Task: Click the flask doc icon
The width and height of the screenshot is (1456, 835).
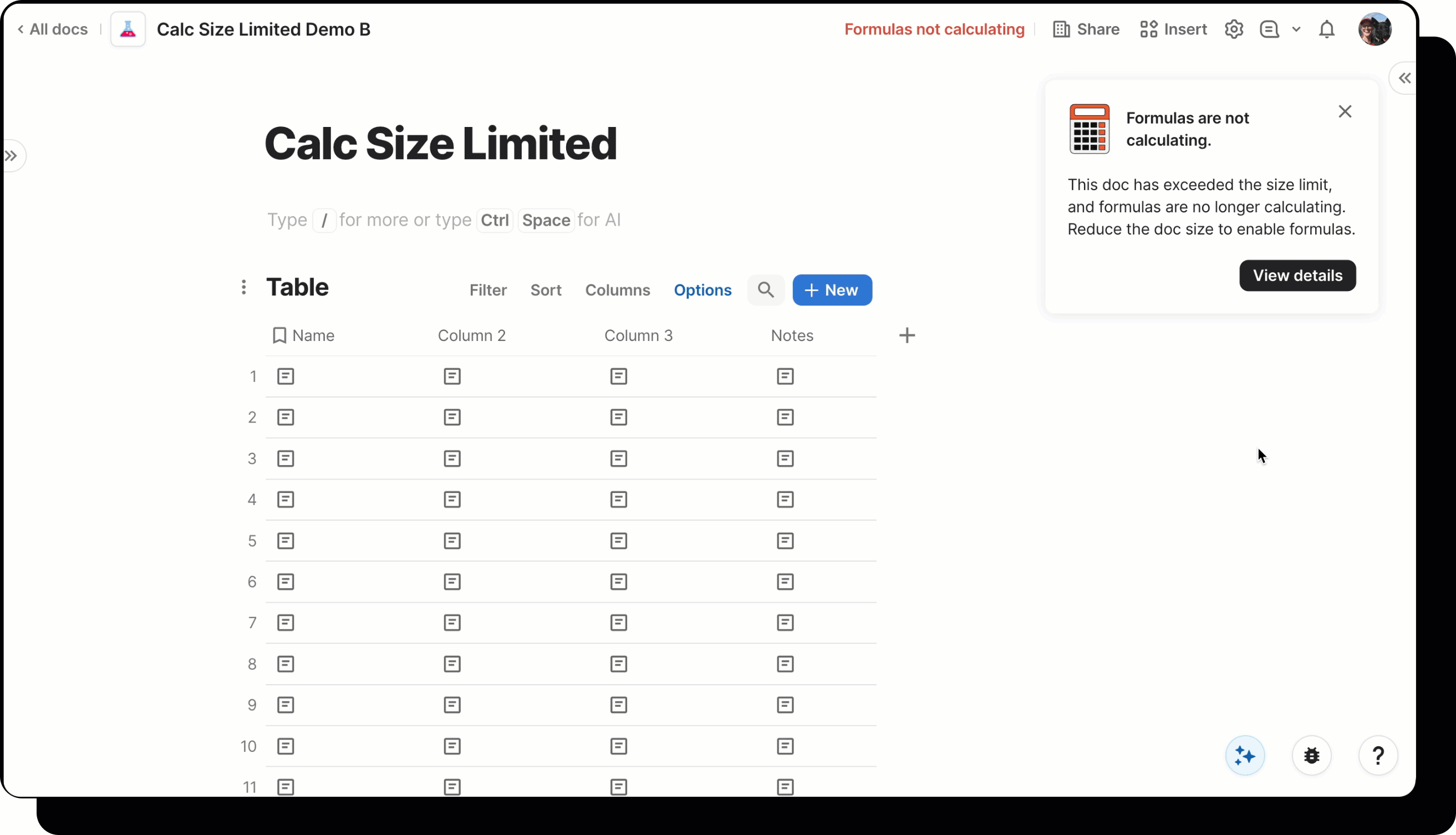Action: click(128, 29)
